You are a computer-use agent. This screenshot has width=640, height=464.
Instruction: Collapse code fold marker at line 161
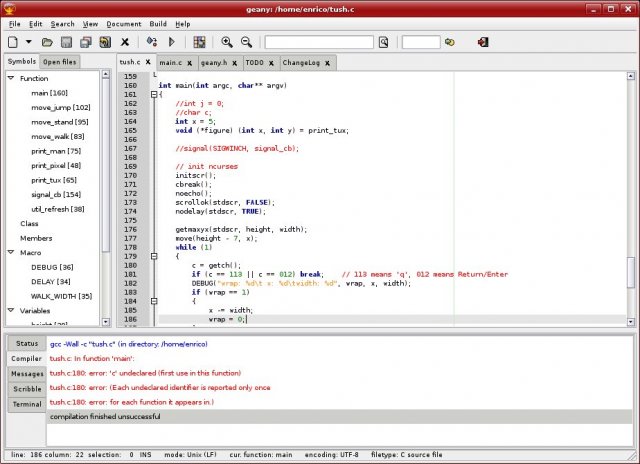(154, 94)
